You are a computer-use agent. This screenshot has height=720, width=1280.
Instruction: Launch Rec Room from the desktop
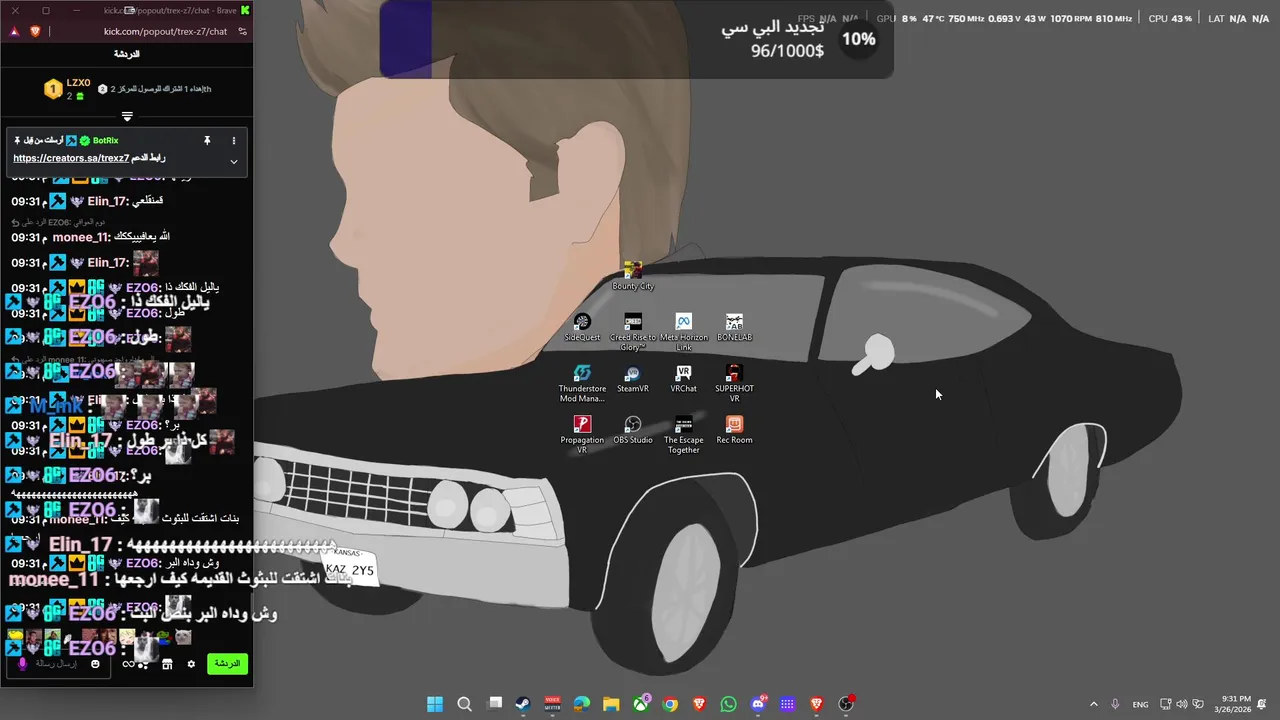point(734,430)
